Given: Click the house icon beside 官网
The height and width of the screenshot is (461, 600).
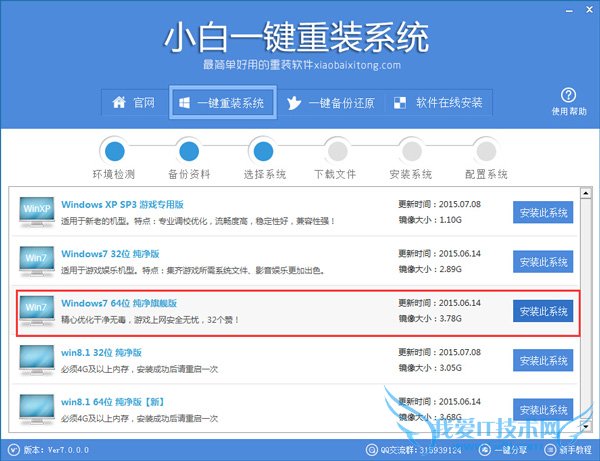Looking at the screenshot, I should tap(119, 103).
